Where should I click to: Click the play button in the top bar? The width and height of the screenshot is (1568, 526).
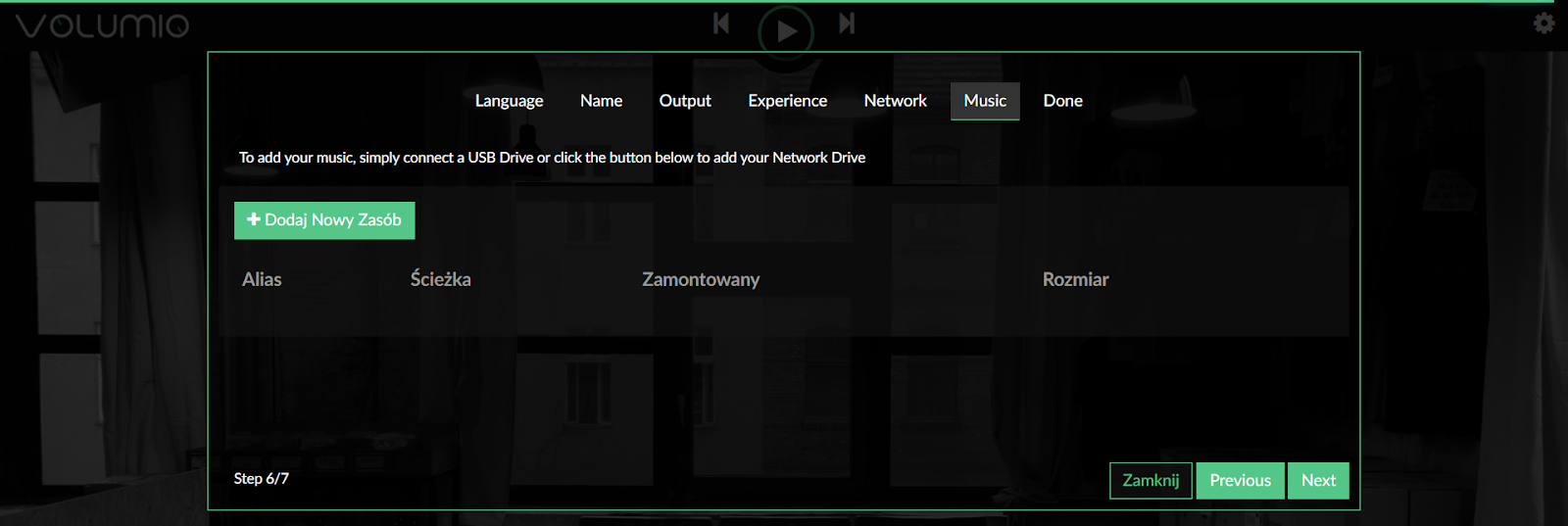pyautogui.click(x=786, y=31)
